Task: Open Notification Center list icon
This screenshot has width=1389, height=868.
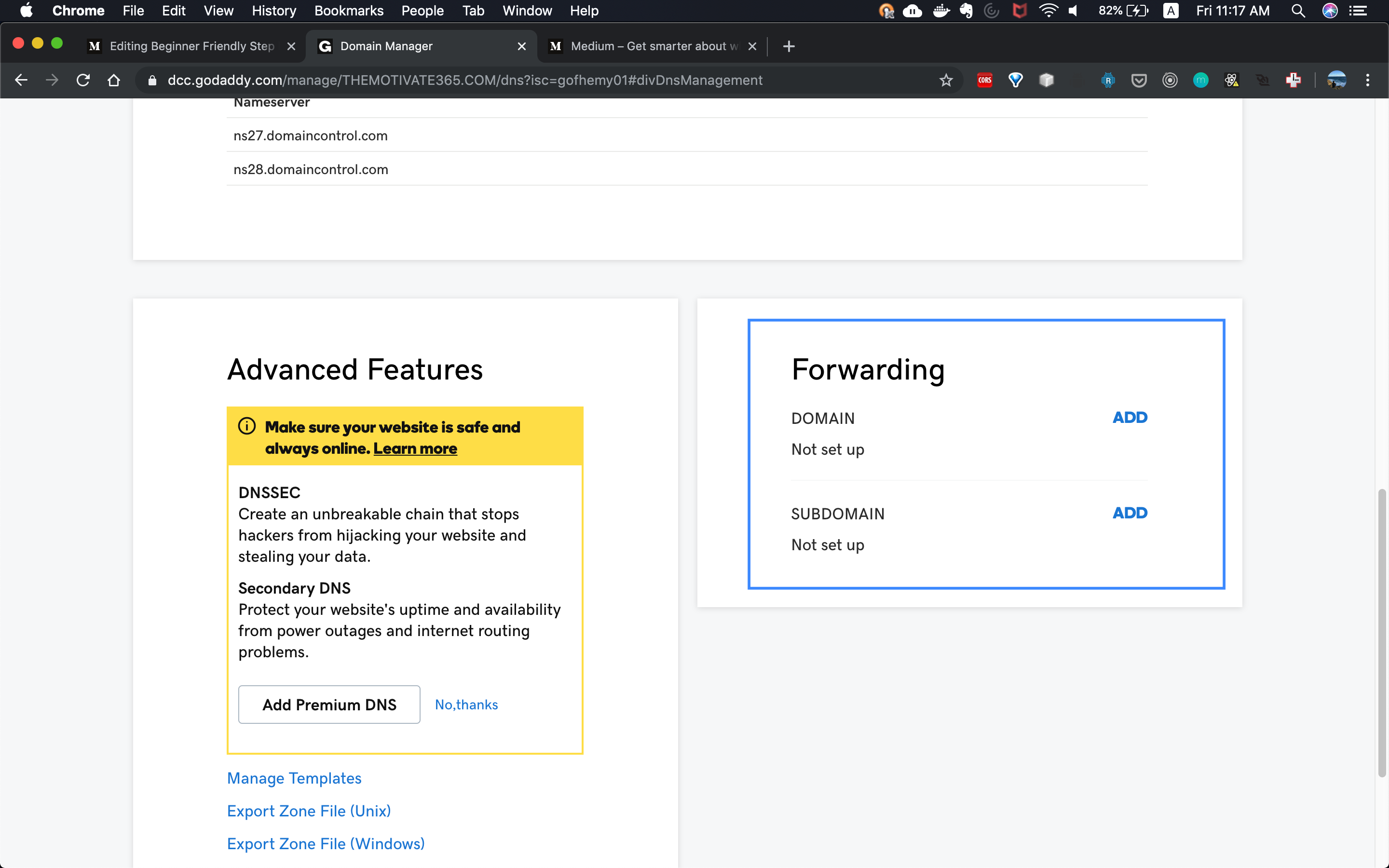Action: (1358, 11)
